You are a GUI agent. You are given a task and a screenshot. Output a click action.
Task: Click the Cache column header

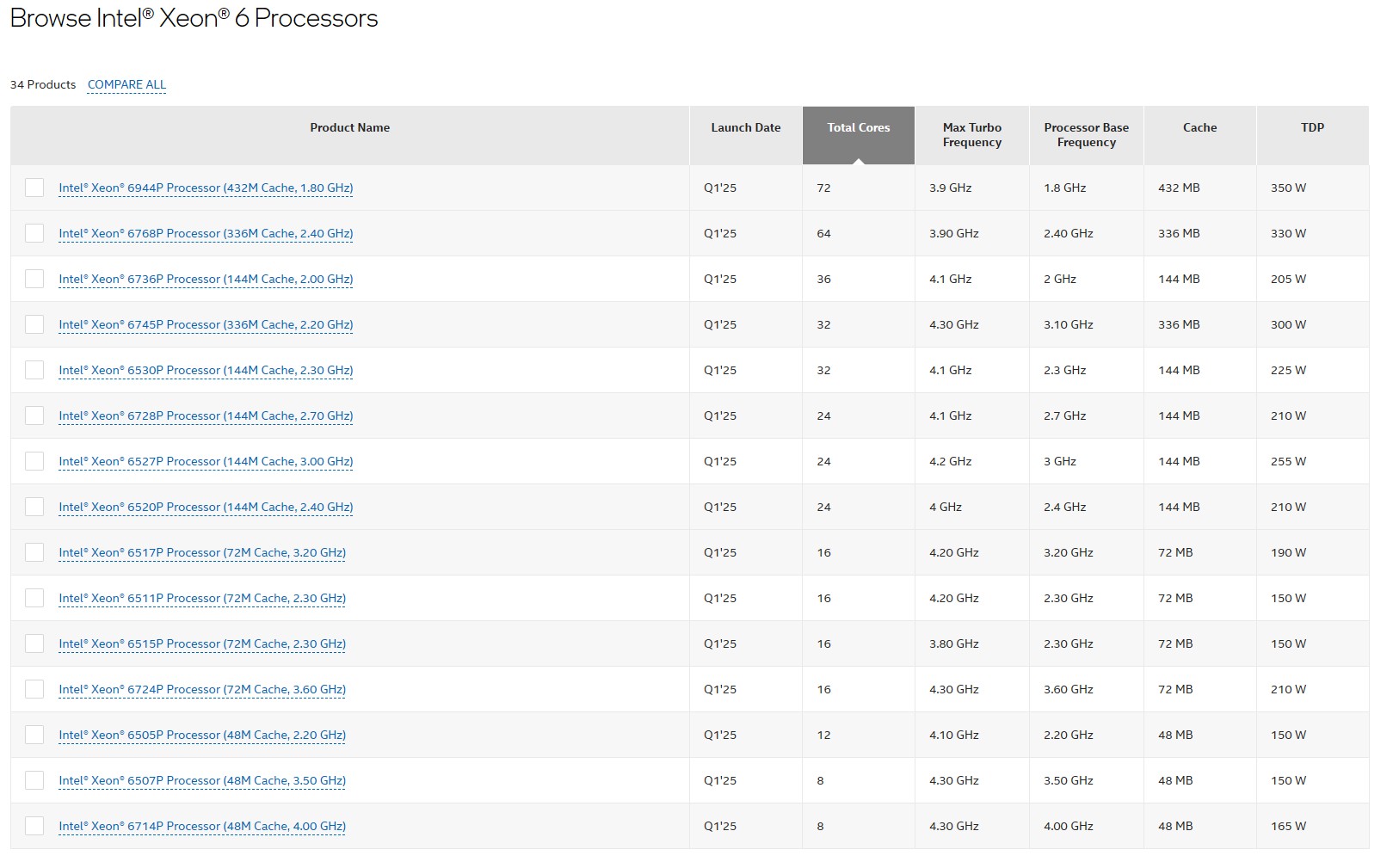pyautogui.click(x=1199, y=127)
